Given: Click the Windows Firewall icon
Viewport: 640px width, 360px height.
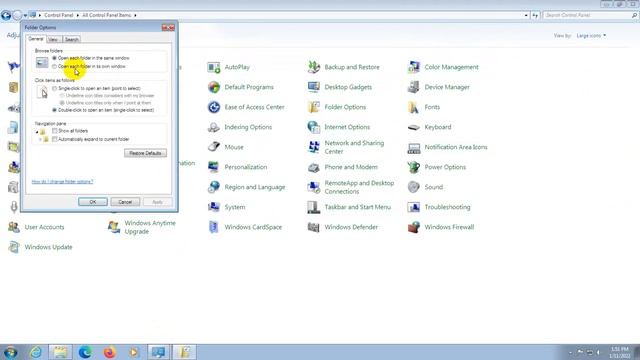Looking at the screenshot, I should (x=414, y=227).
